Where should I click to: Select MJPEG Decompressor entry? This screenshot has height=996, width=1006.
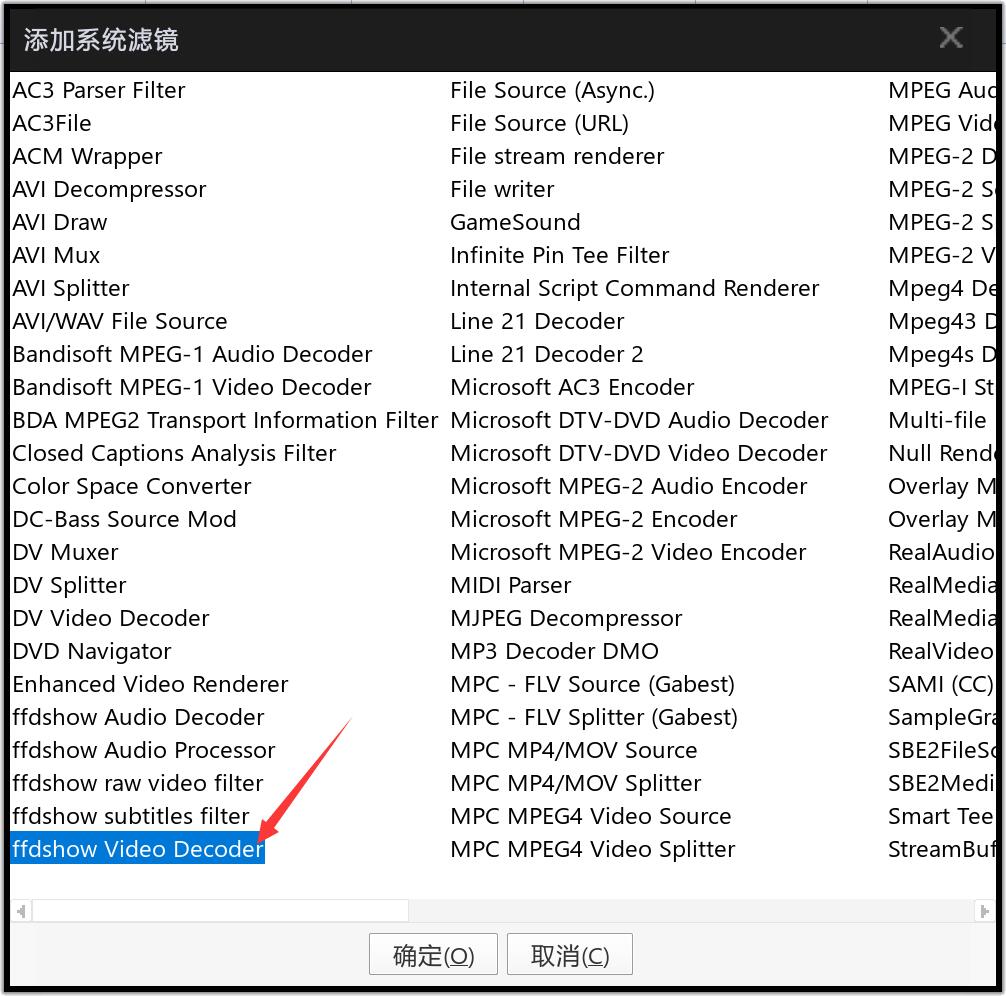point(566,618)
